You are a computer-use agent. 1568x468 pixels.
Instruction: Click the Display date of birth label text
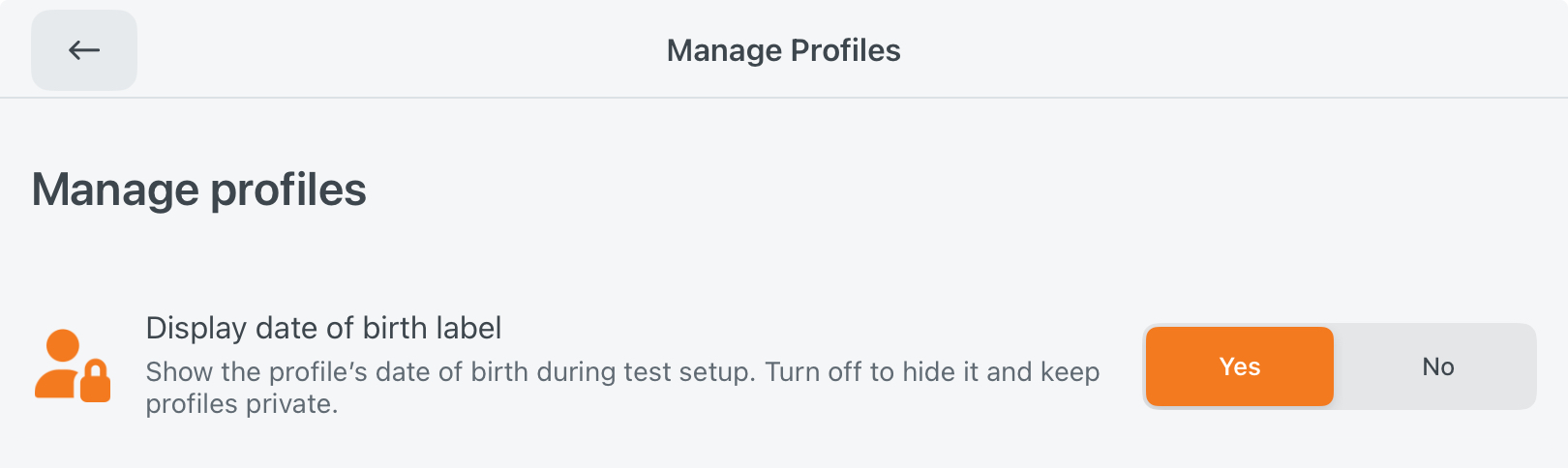(323, 329)
